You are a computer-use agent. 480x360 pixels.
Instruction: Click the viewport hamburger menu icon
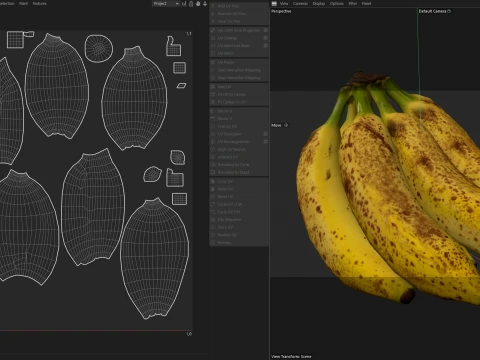click(x=274, y=4)
